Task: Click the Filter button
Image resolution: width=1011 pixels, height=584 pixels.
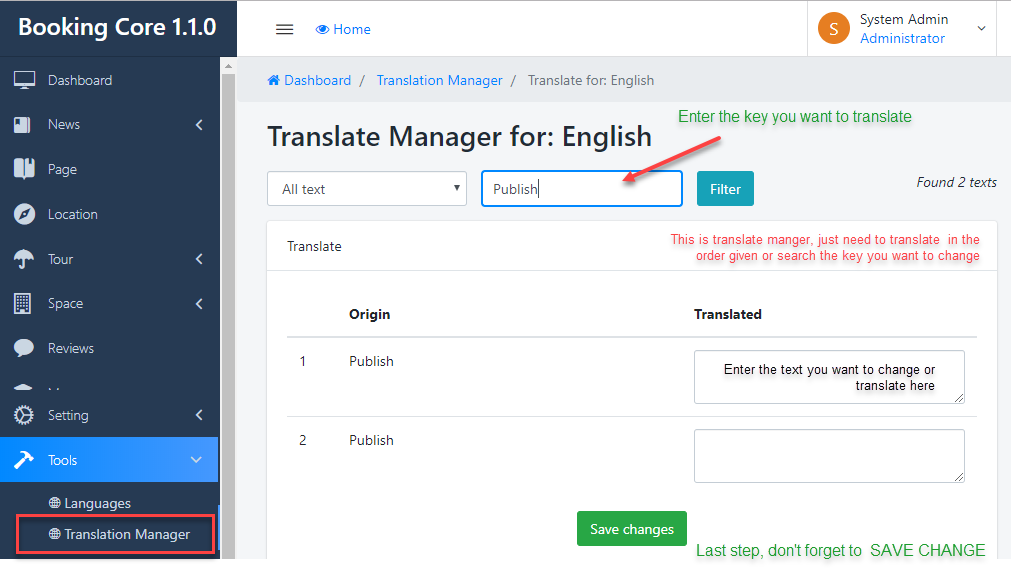Action: (725, 189)
